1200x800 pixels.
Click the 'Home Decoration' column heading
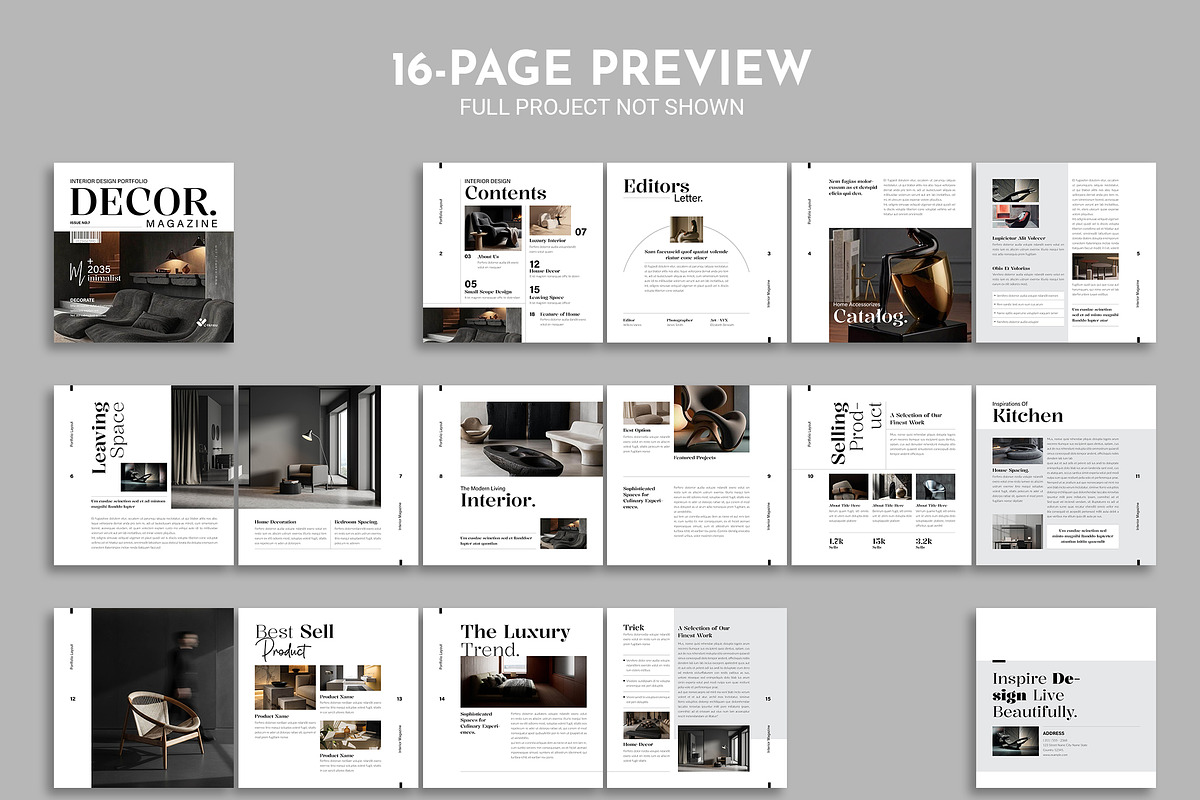pos(275,522)
